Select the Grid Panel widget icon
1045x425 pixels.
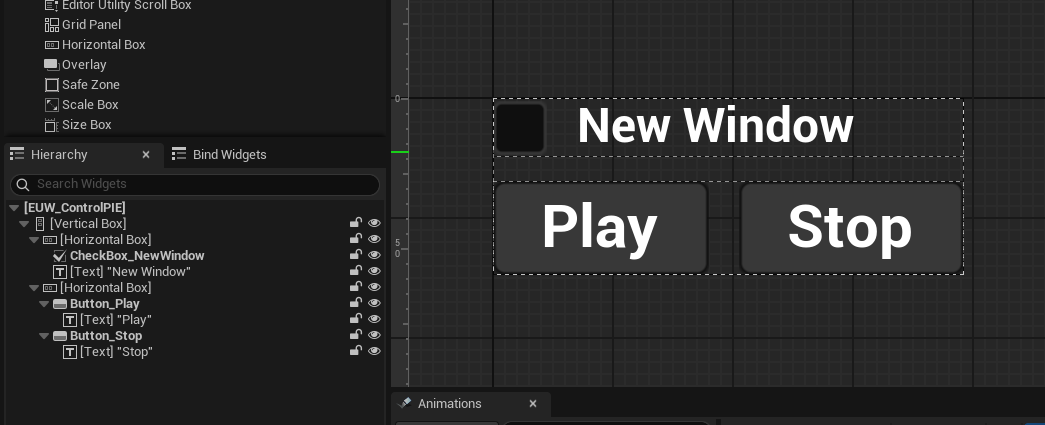point(51,25)
